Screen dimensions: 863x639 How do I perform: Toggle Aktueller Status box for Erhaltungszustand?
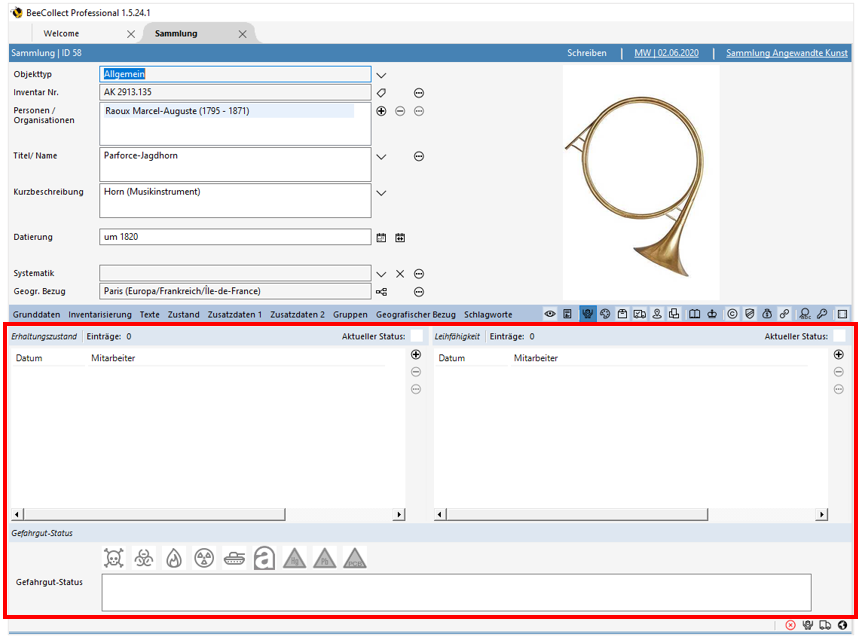point(417,337)
